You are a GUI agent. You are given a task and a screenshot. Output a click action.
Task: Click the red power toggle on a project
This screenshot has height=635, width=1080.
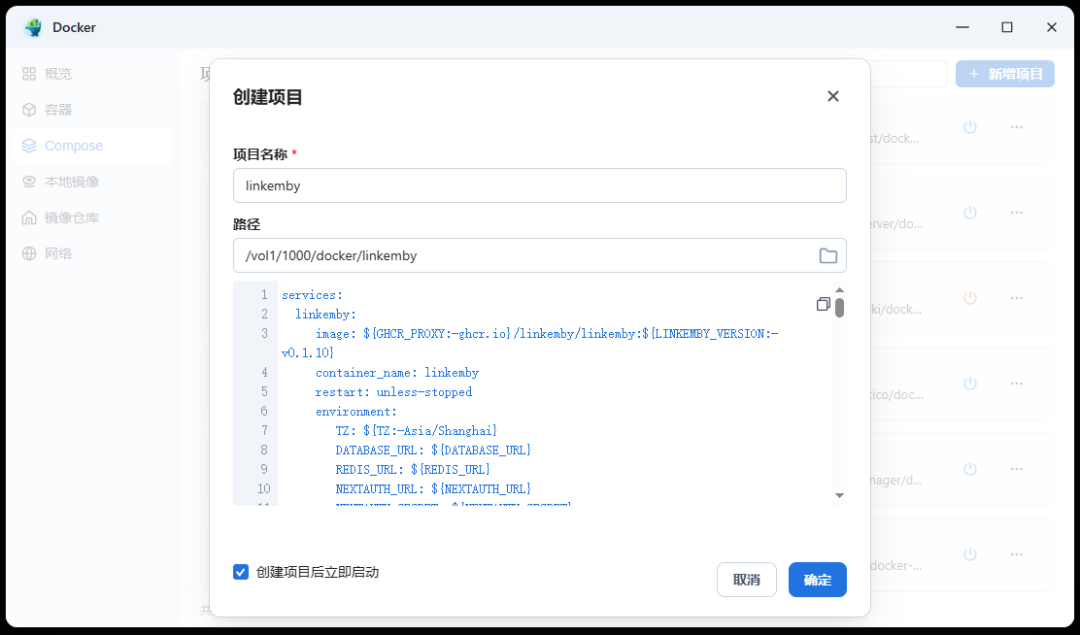point(969,298)
